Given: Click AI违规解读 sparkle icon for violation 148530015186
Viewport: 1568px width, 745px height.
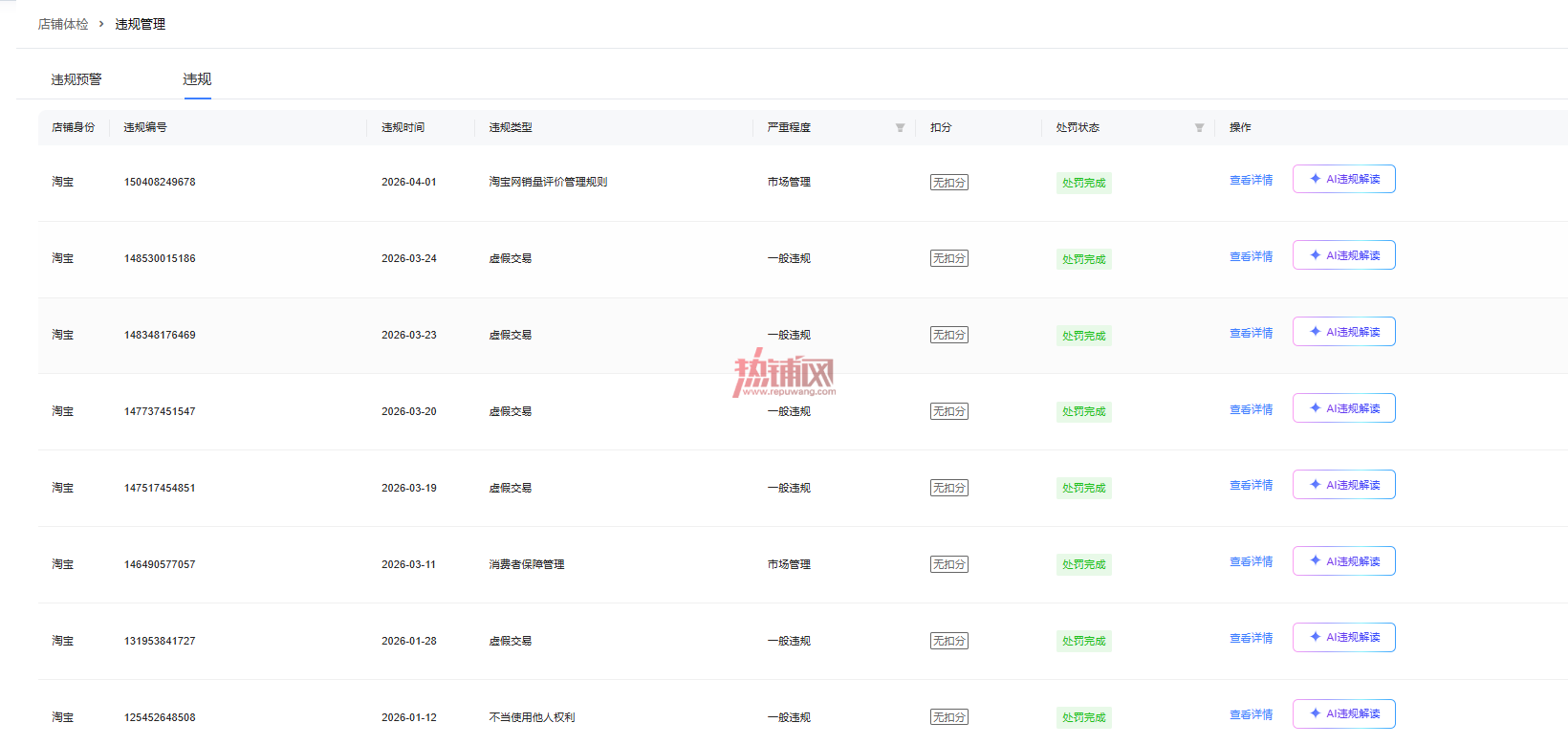Looking at the screenshot, I should coord(1316,255).
